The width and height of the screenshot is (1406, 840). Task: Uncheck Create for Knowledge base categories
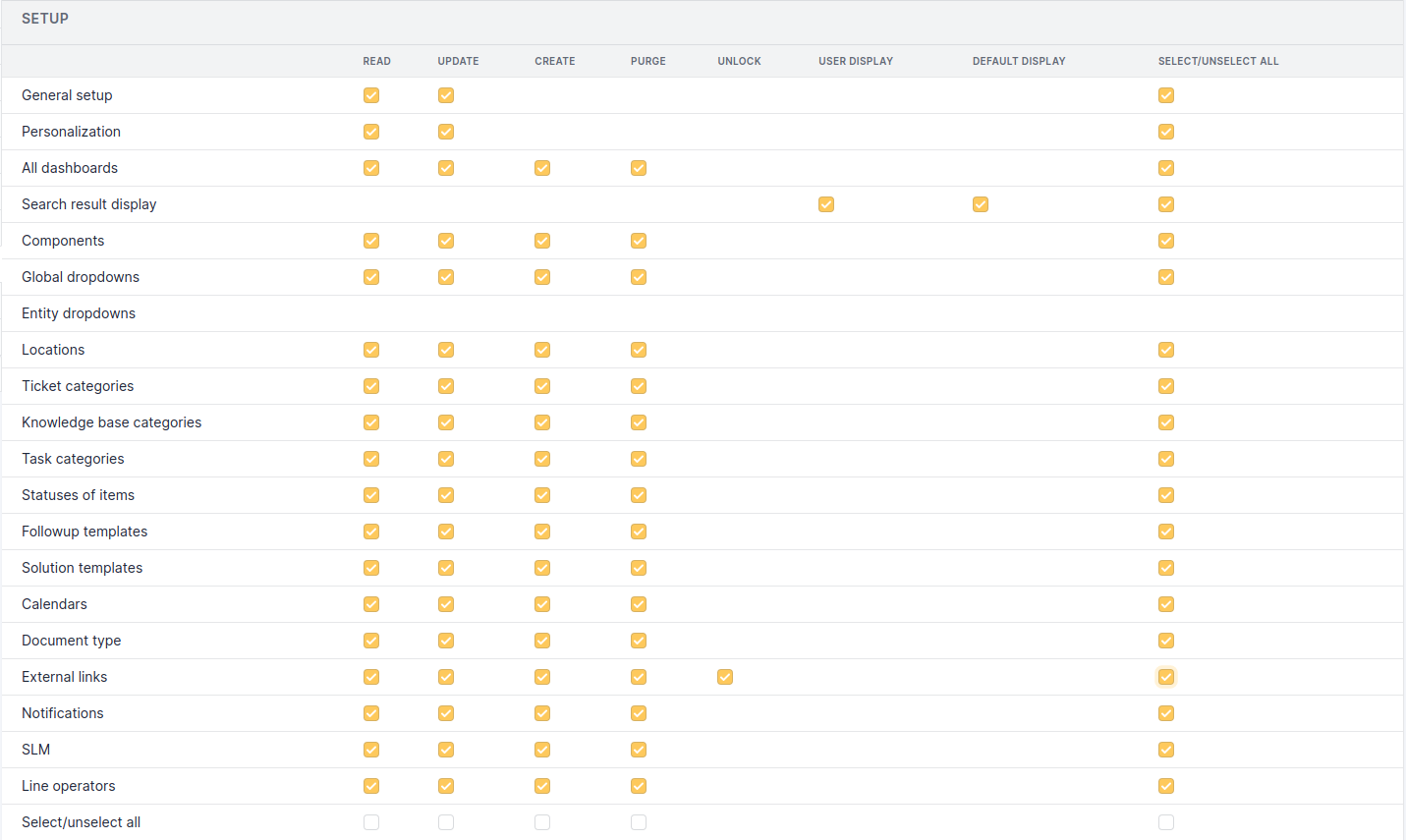(542, 422)
